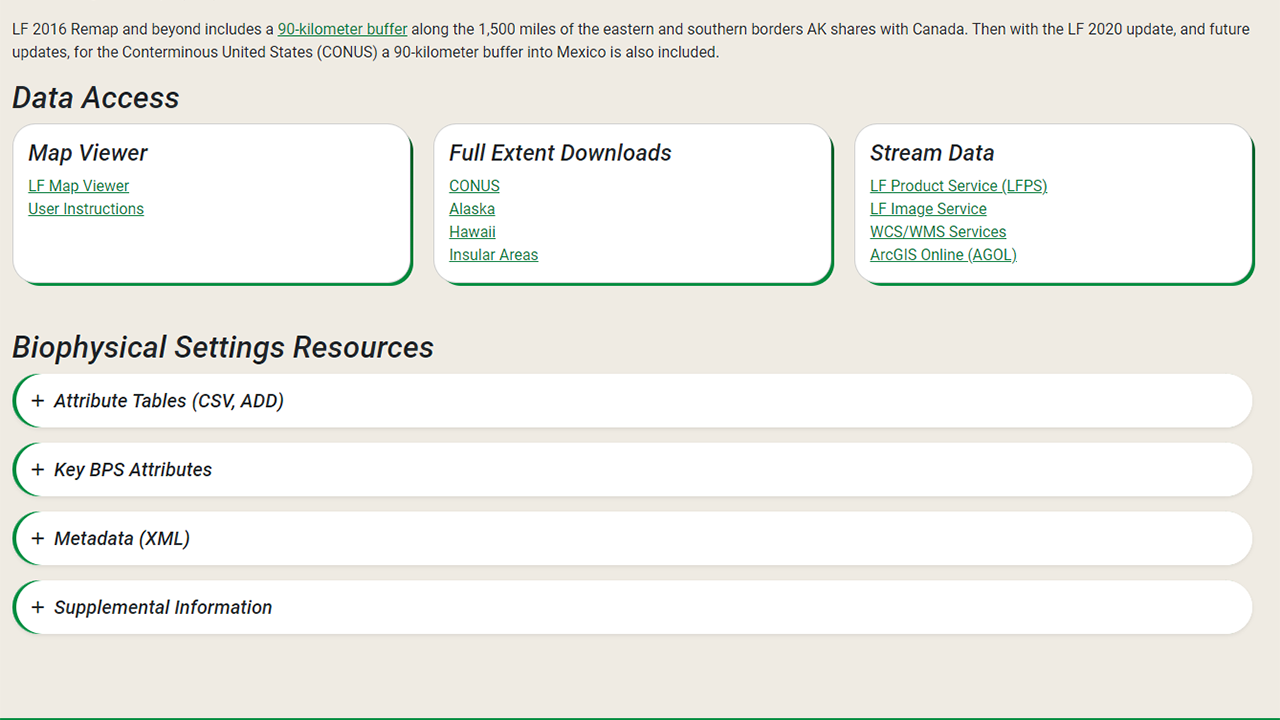Click the plus icon beside Attribute Tables
The image size is (1280, 720).
(38, 400)
